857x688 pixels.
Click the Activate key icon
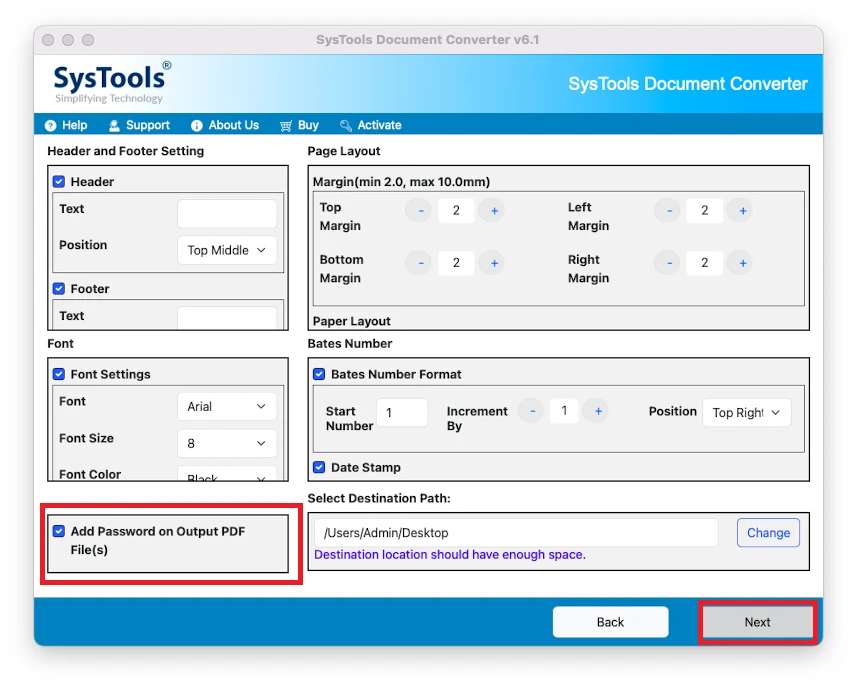click(345, 126)
